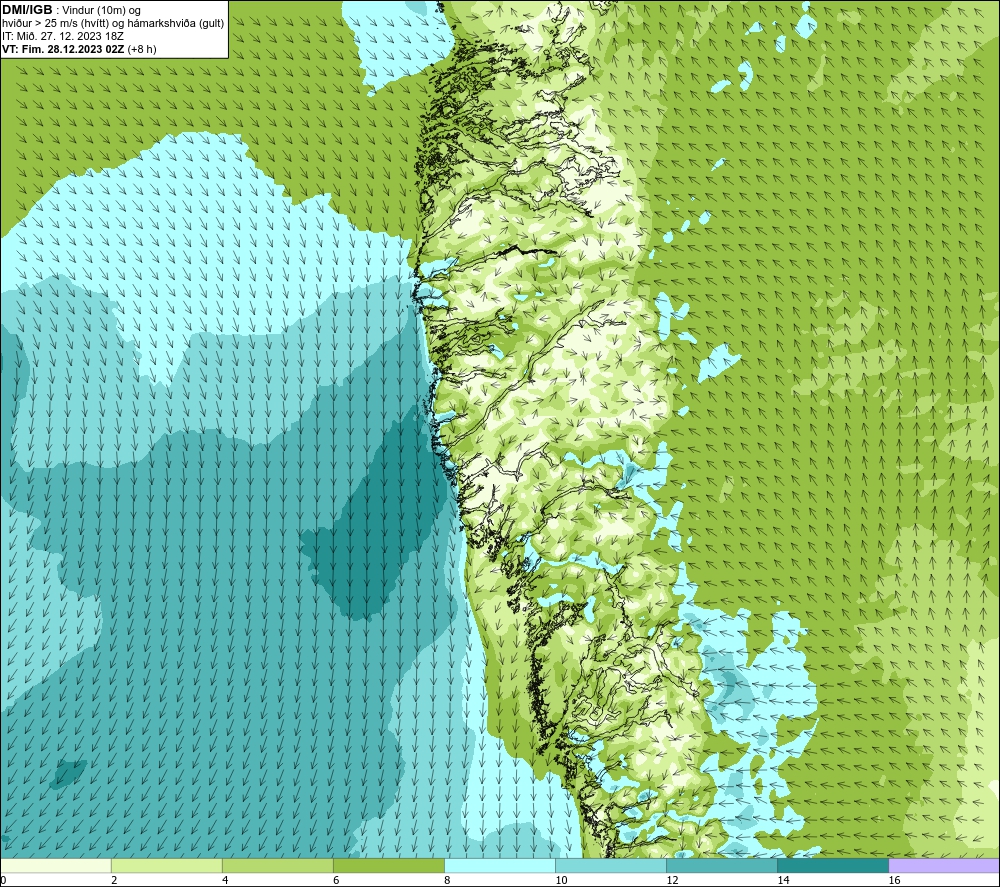Click the 'VT: Fim. 28.12.2023 02Z (+8 h)' line
The image size is (1000, 887).
point(79,49)
